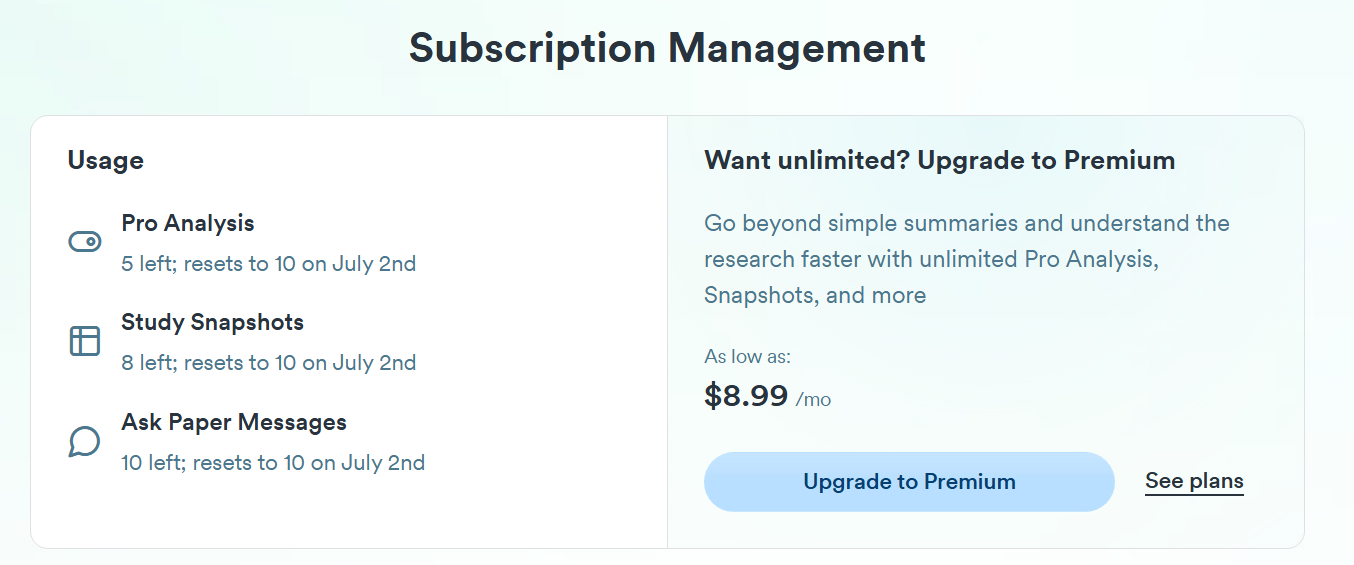Image resolution: width=1354 pixels, height=565 pixels.
Task: Click "research faster with unlimited Pro Analysis" line
Action: coord(931,259)
